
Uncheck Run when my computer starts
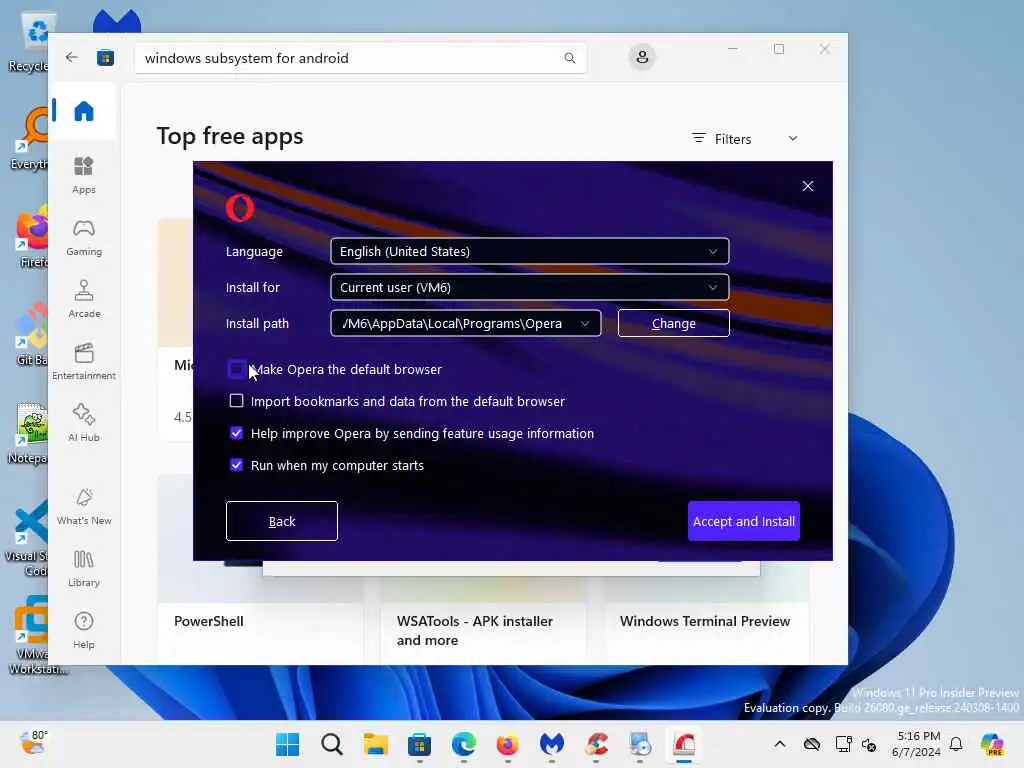pos(236,465)
